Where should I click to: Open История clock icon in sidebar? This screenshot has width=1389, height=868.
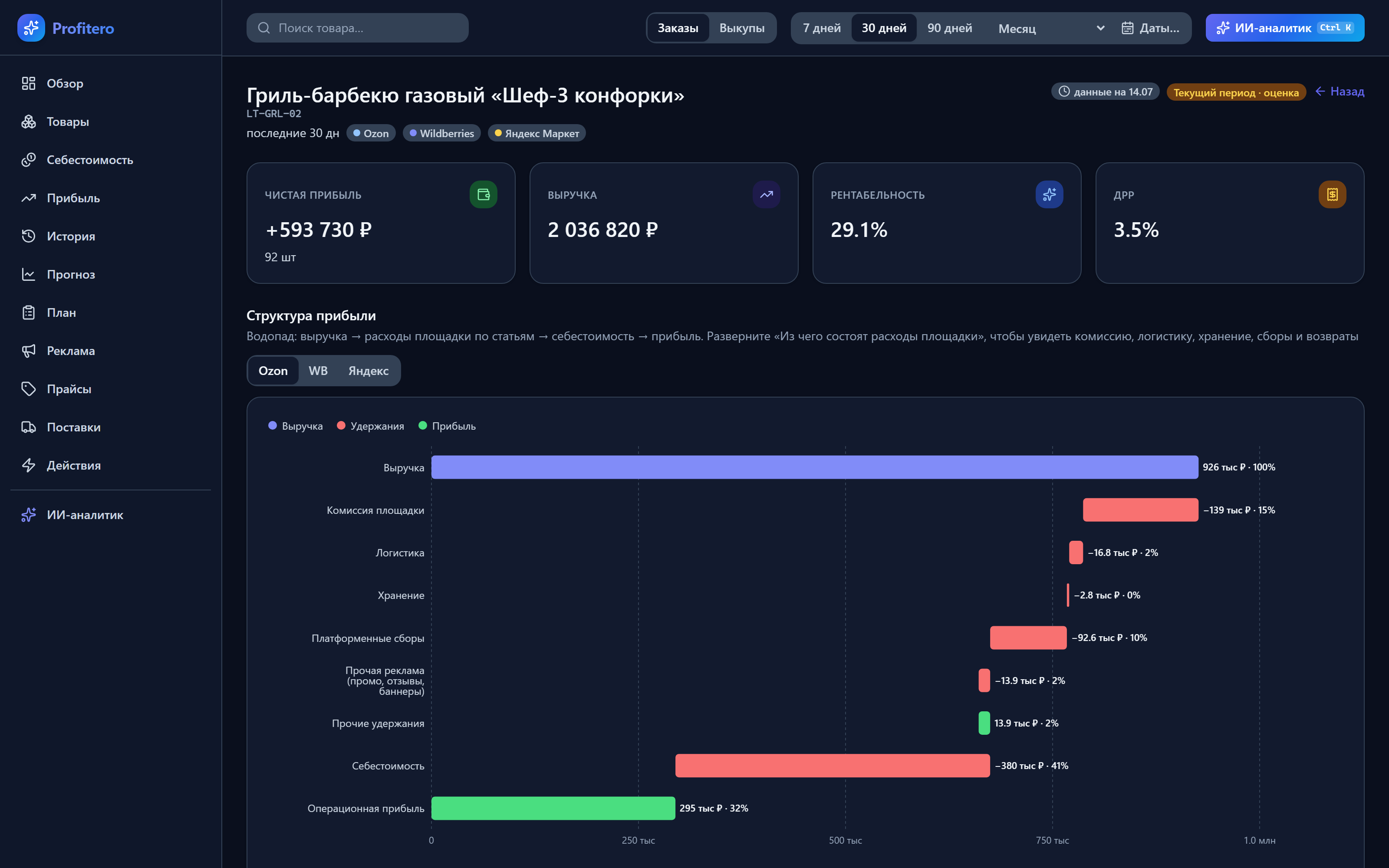click(x=29, y=236)
